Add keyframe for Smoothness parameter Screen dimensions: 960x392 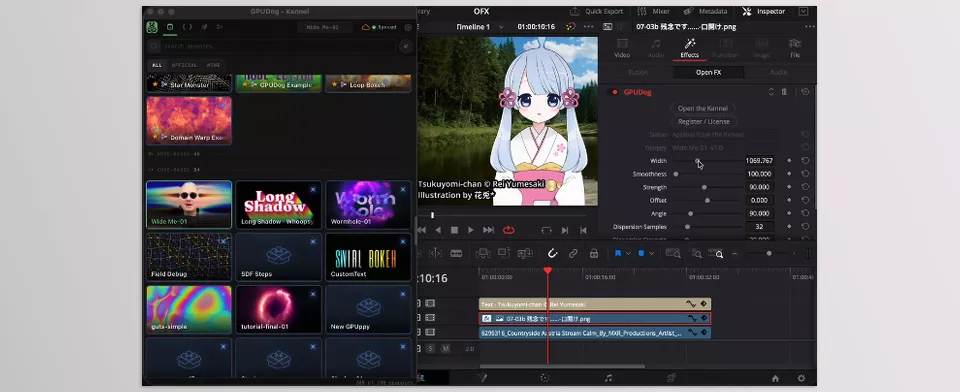point(789,174)
